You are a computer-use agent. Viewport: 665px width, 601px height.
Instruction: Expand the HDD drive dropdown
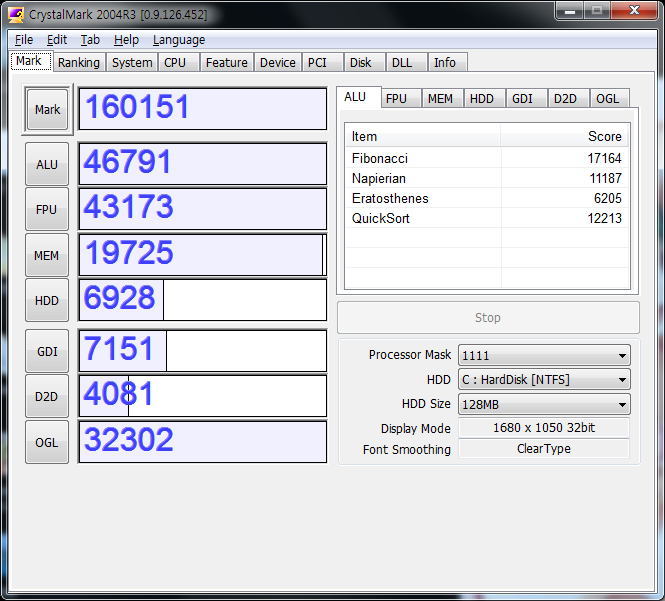click(x=545, y=379)
